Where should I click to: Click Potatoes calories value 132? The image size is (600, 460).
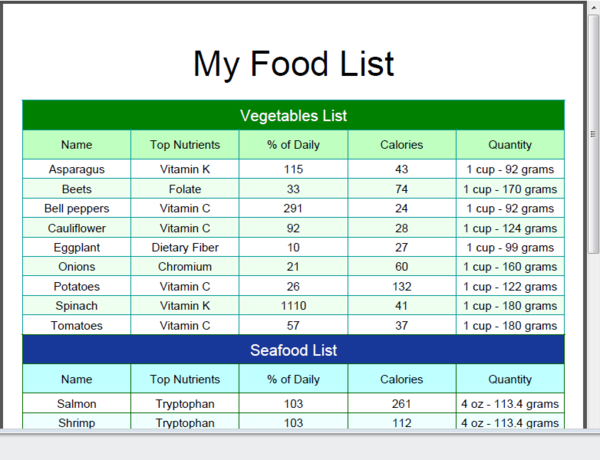pos(402,286)
